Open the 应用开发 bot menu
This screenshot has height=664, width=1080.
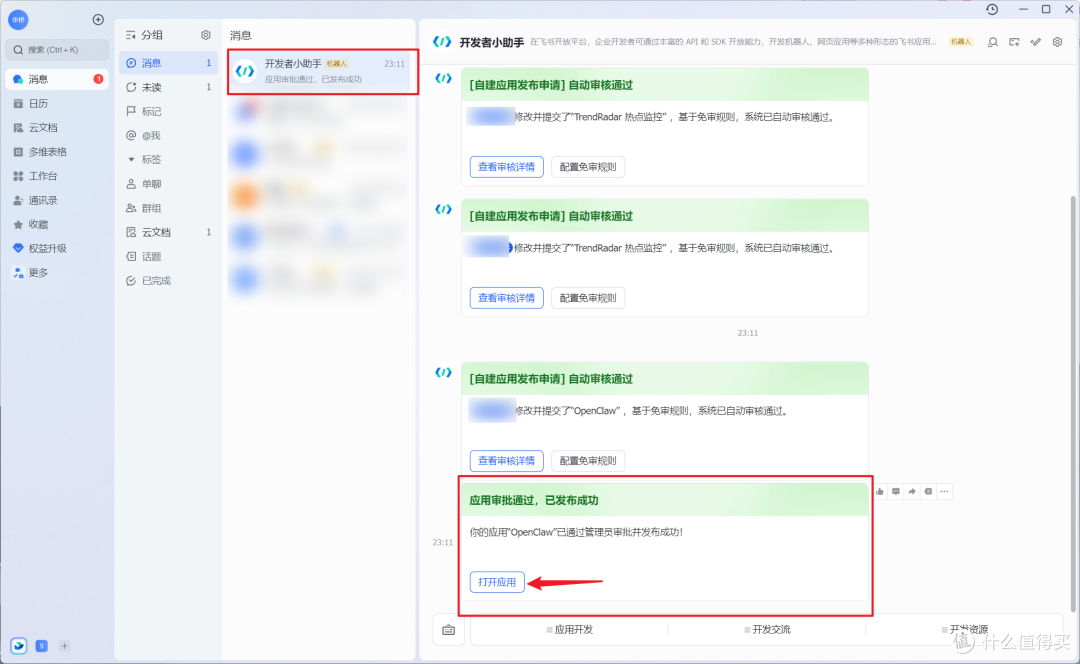click(x=570, y=630)
